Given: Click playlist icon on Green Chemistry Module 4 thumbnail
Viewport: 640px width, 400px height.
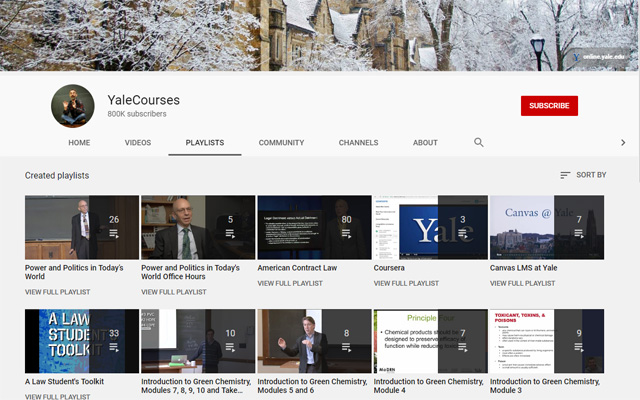Looking at the screenshot, I should click(462, 347).
